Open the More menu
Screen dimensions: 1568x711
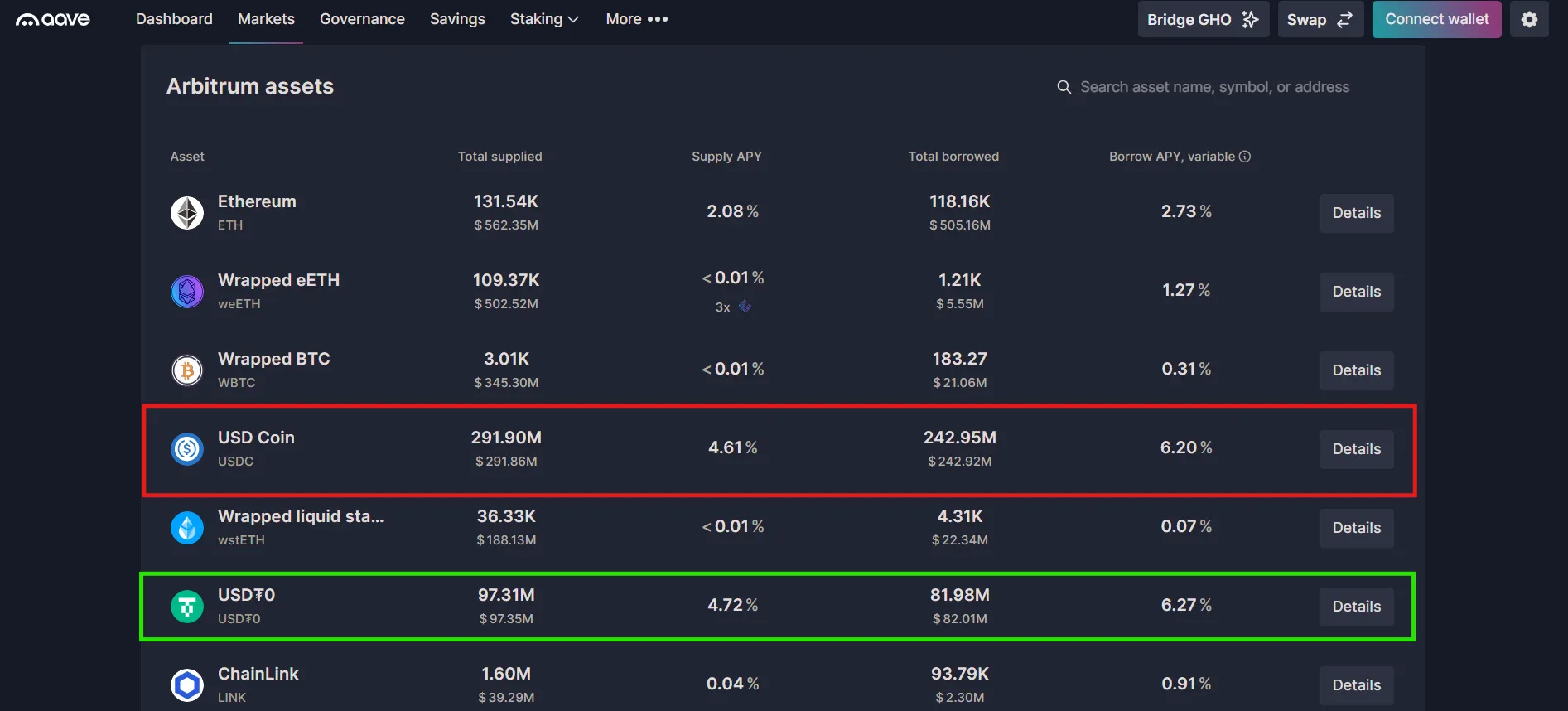[636, 19]
